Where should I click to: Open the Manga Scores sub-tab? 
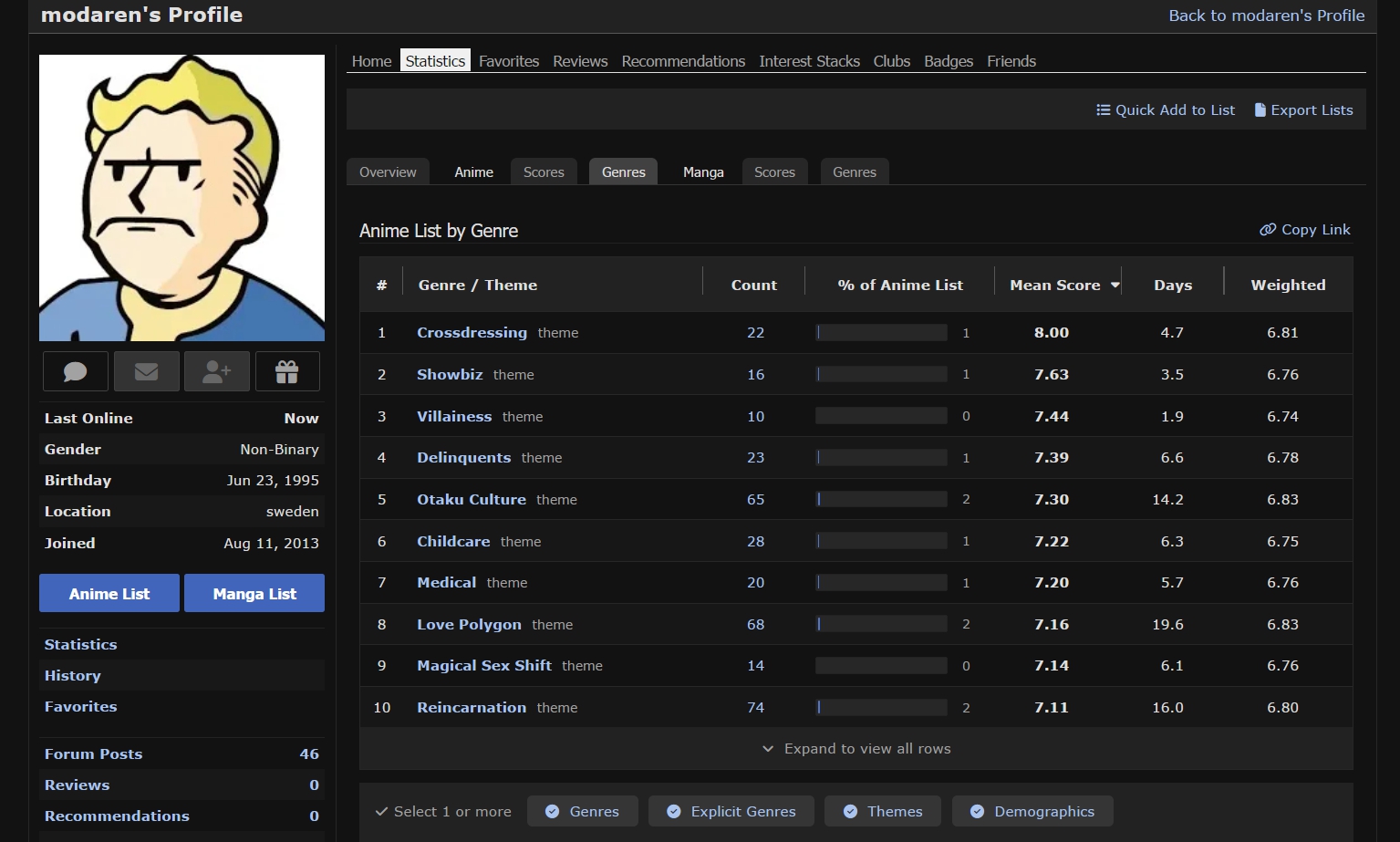(774, 172)
